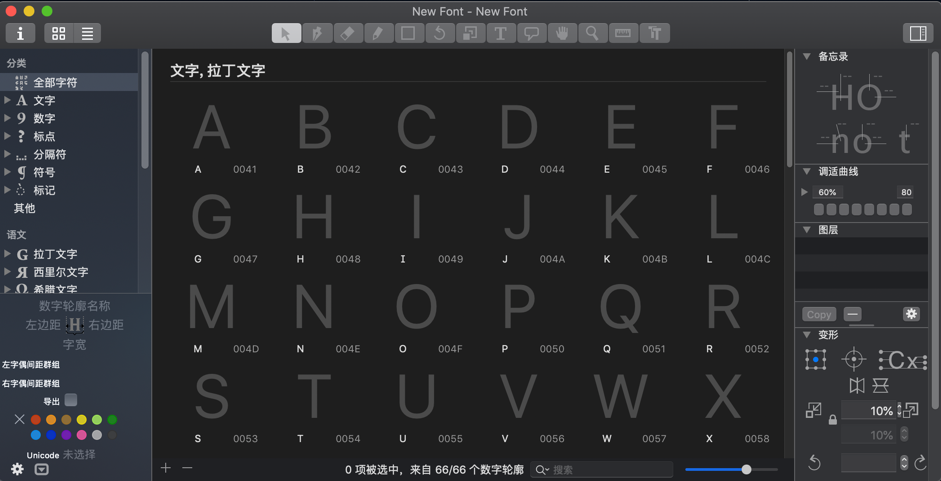Click the down-arrow box icon beside the sidebar gear
Image resolution: width=941 pixels, height=481 pixels.
pos(41,470)
